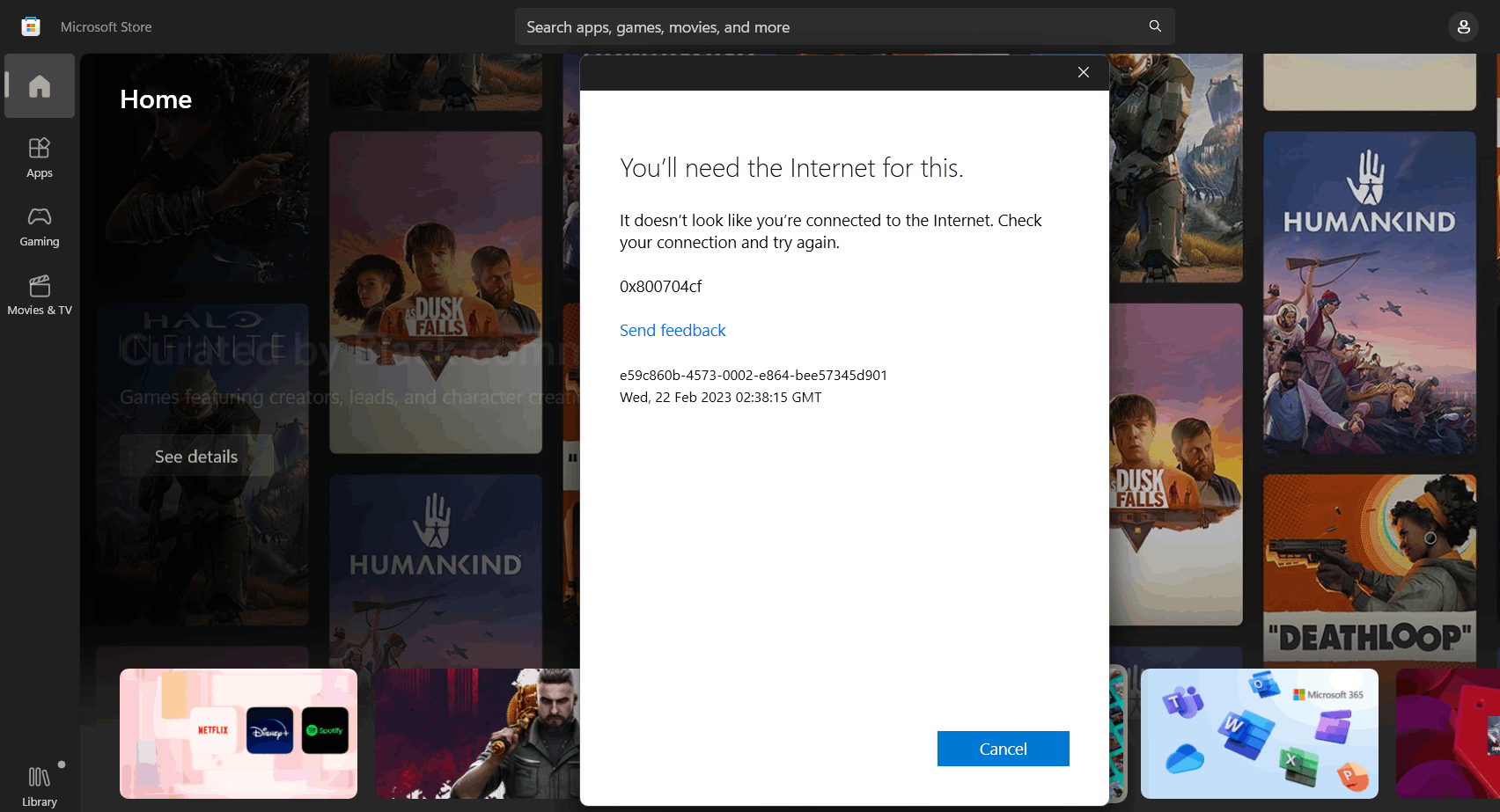Open the user profile account icon
1500x812 pixels.
click(x=1463, y=26)
